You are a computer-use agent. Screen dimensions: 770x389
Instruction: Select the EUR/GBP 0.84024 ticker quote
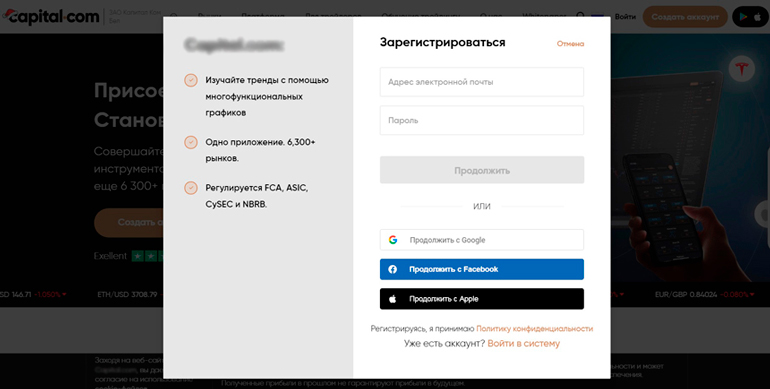(x=686, y=295)
